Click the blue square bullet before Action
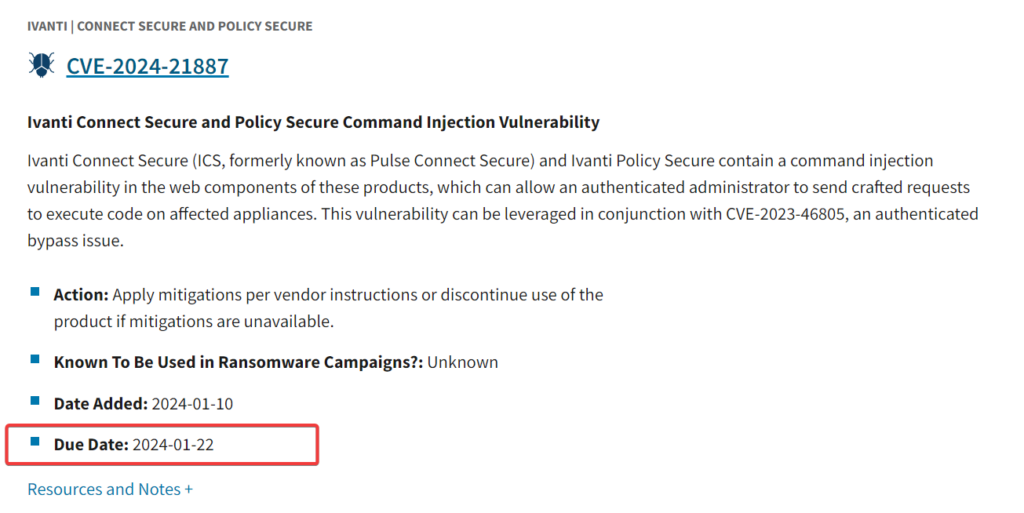The height and width of the screenshot is (513, 1024). [35, 292]
